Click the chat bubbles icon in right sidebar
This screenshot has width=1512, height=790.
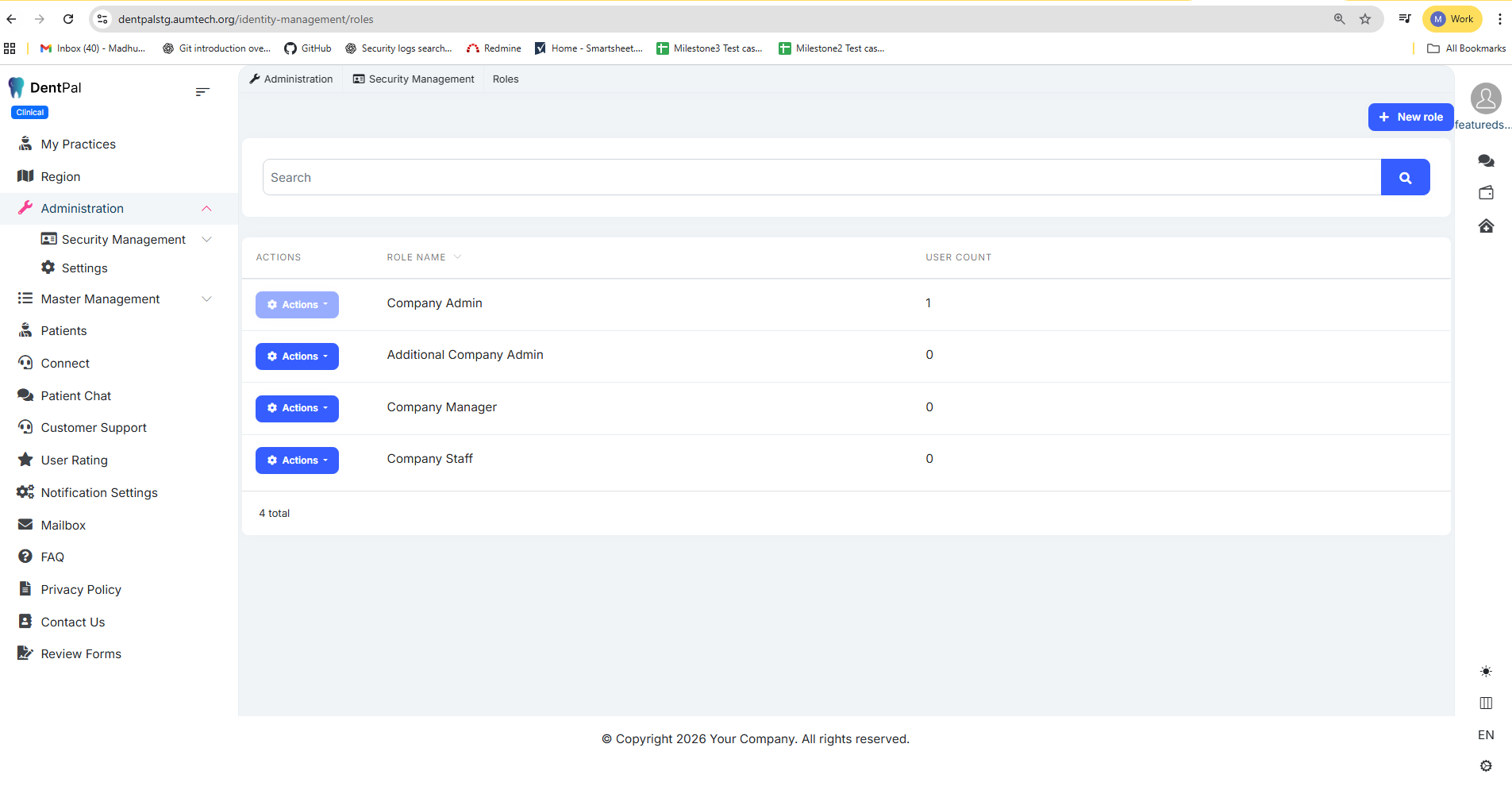pos(1486,161)
